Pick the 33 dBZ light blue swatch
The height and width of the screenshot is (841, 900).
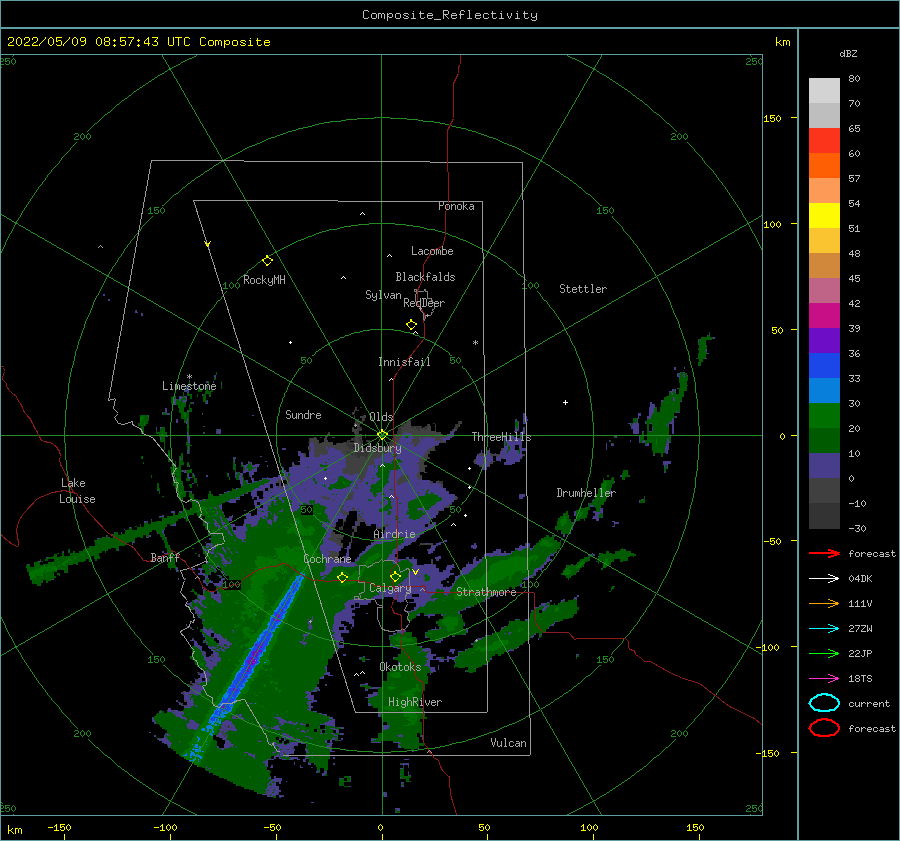[824, 390]
